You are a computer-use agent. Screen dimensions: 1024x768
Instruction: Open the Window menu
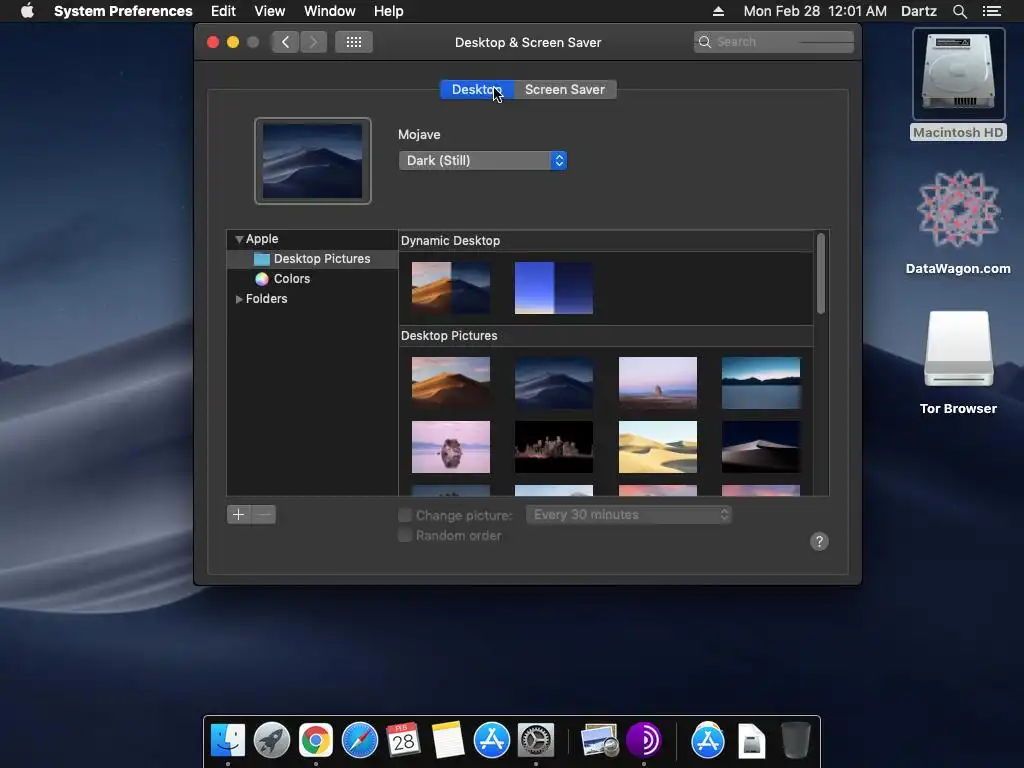click(330, 11)
